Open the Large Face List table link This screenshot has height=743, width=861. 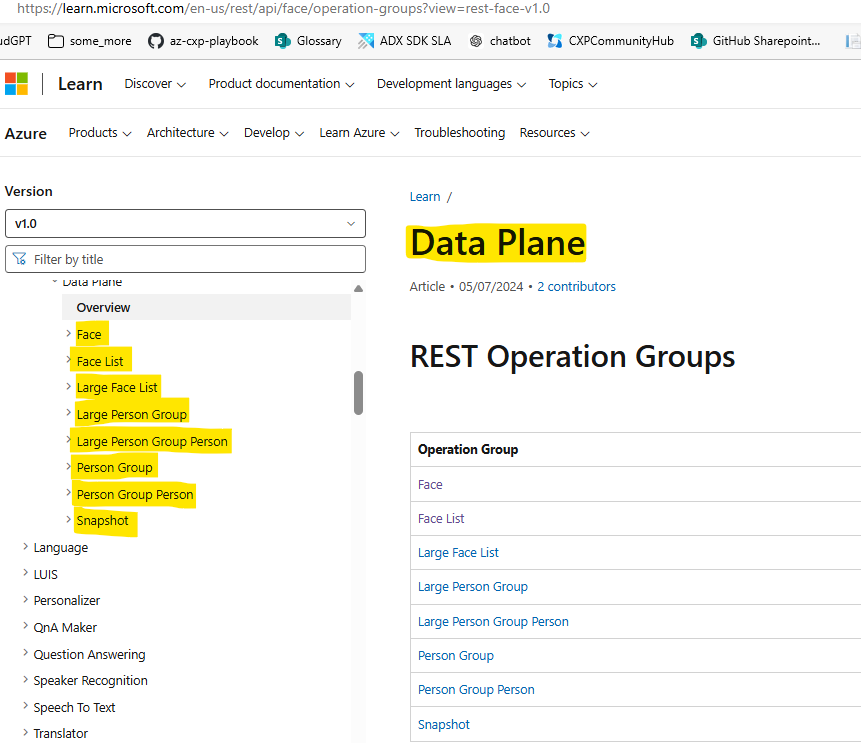click(x=458, y=553)
